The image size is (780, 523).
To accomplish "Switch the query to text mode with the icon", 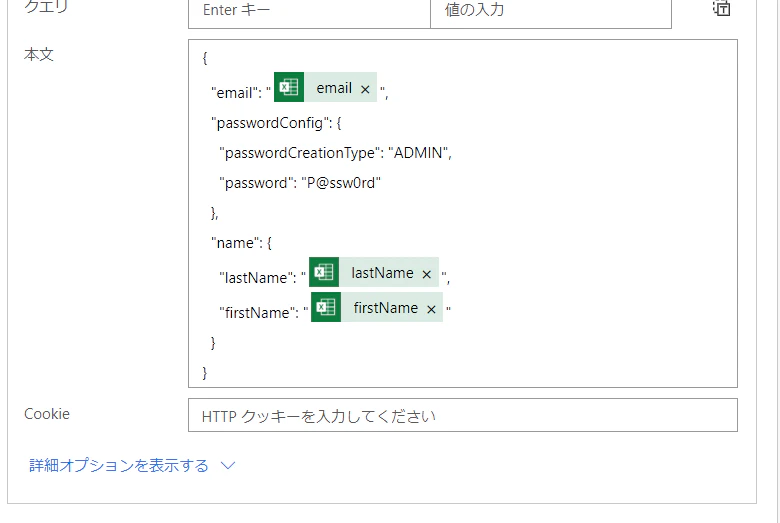I will pos(721,8).
